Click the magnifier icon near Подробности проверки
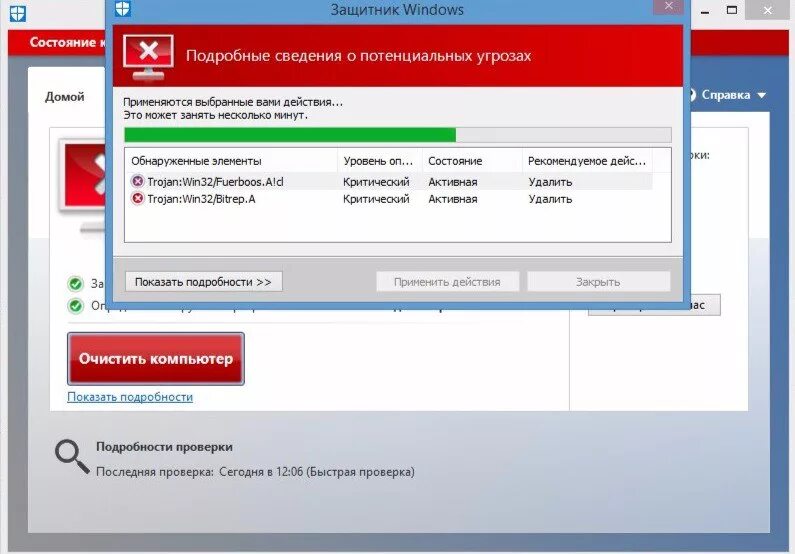This screenshot has height=554, width=795. [x=72, y=456]
